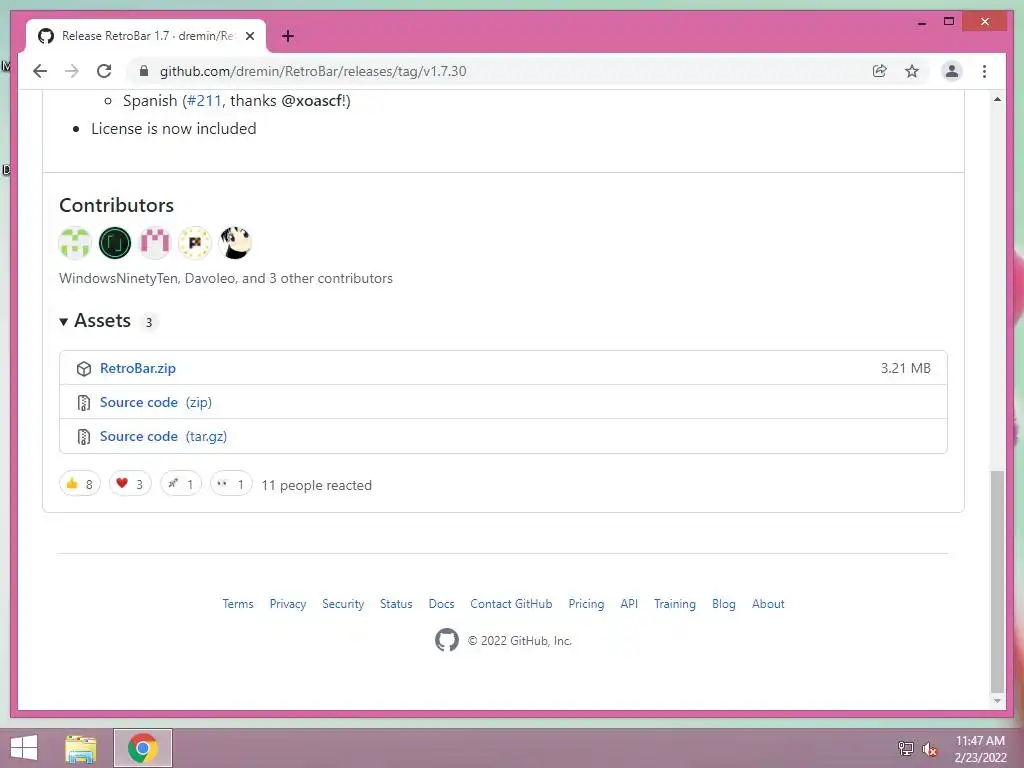Open the About footer link
The image size is (1024, 768).
pyautogui.click(x=768, y=604)
